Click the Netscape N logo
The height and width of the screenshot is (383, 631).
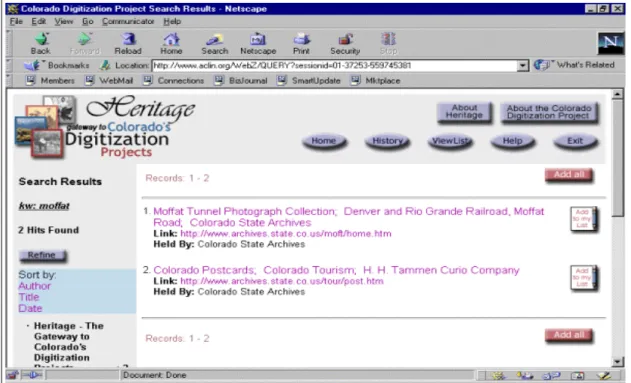coord(610,43)
